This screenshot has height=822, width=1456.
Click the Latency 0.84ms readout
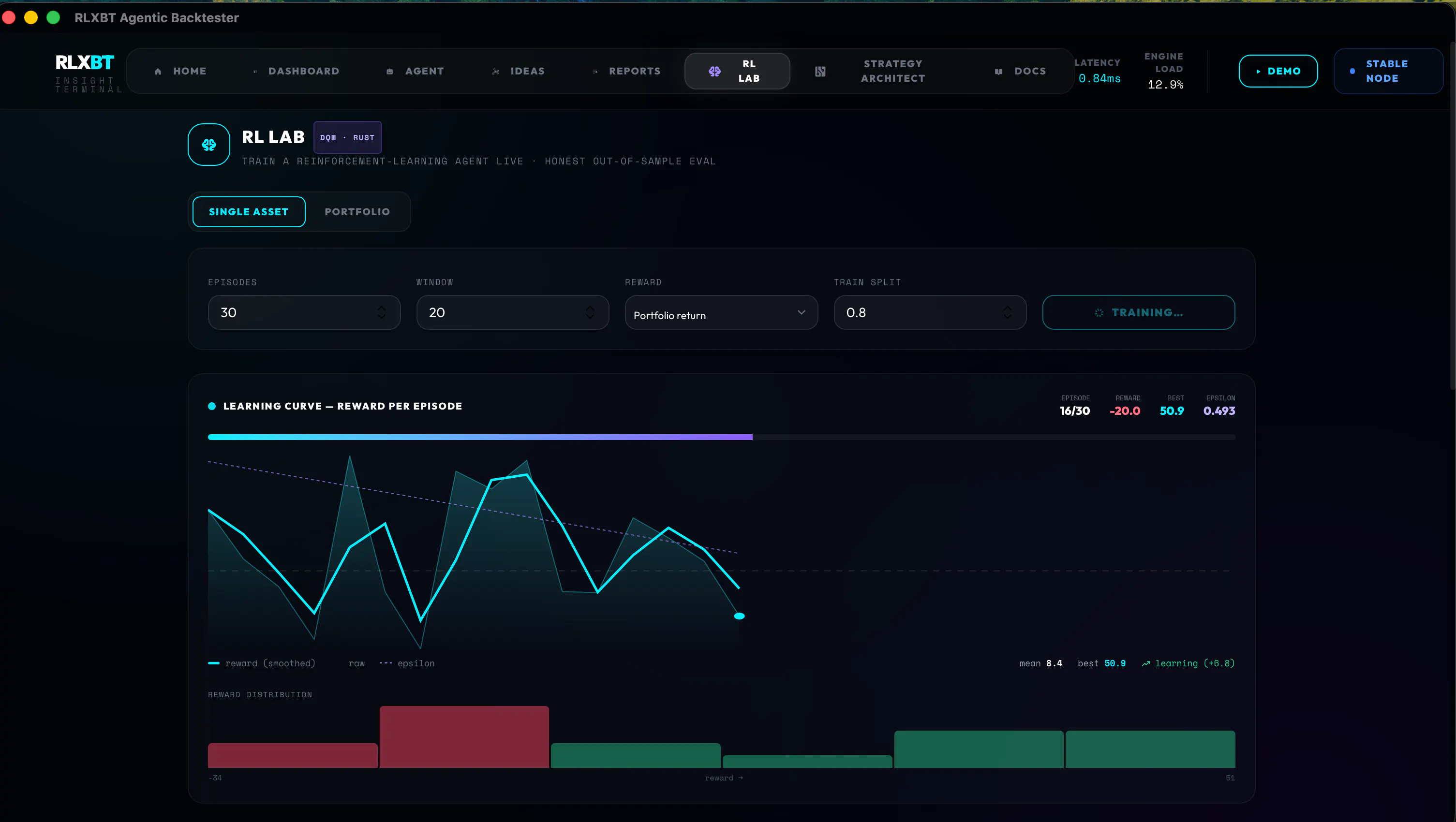click(1098, 71)
